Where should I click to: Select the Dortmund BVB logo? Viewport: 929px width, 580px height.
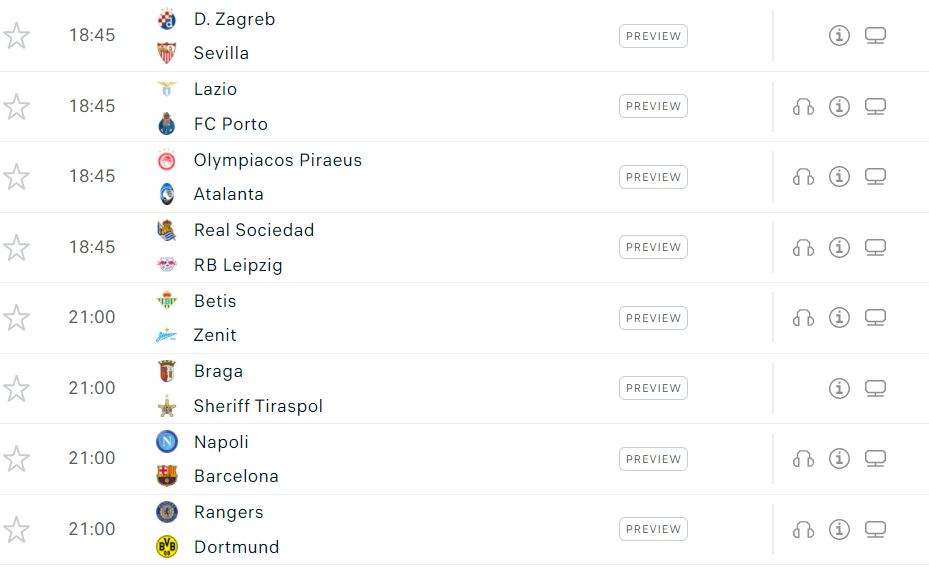click(166, 546)
